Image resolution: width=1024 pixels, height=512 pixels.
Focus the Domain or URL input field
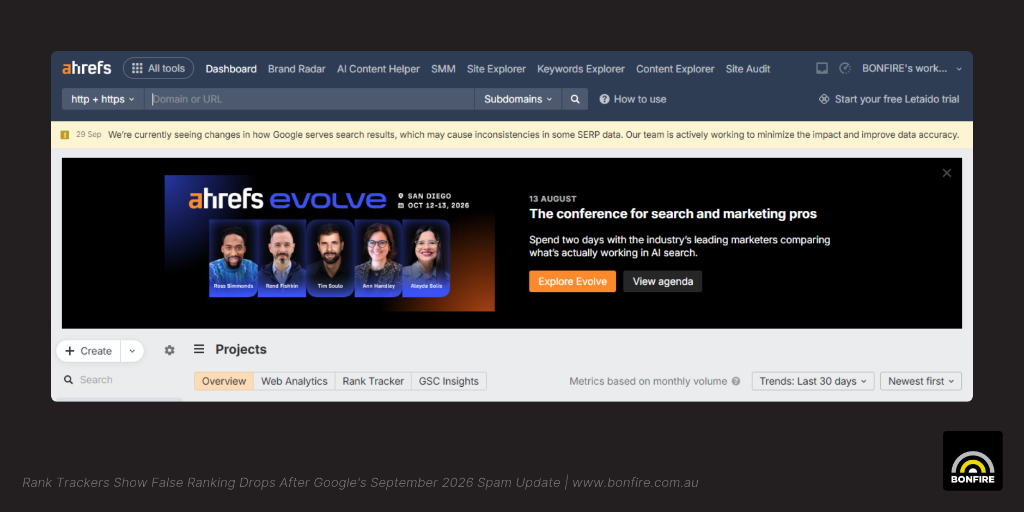pos(309,99)
